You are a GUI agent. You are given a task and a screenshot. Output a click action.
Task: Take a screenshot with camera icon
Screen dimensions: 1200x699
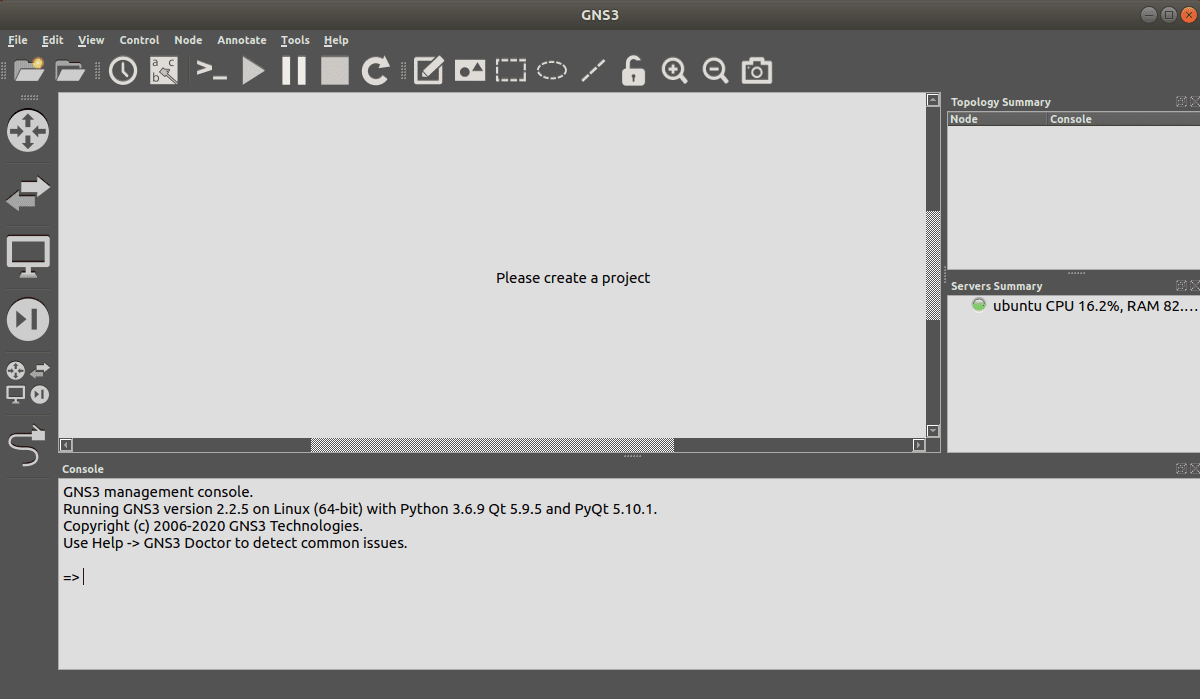point(757,71)
